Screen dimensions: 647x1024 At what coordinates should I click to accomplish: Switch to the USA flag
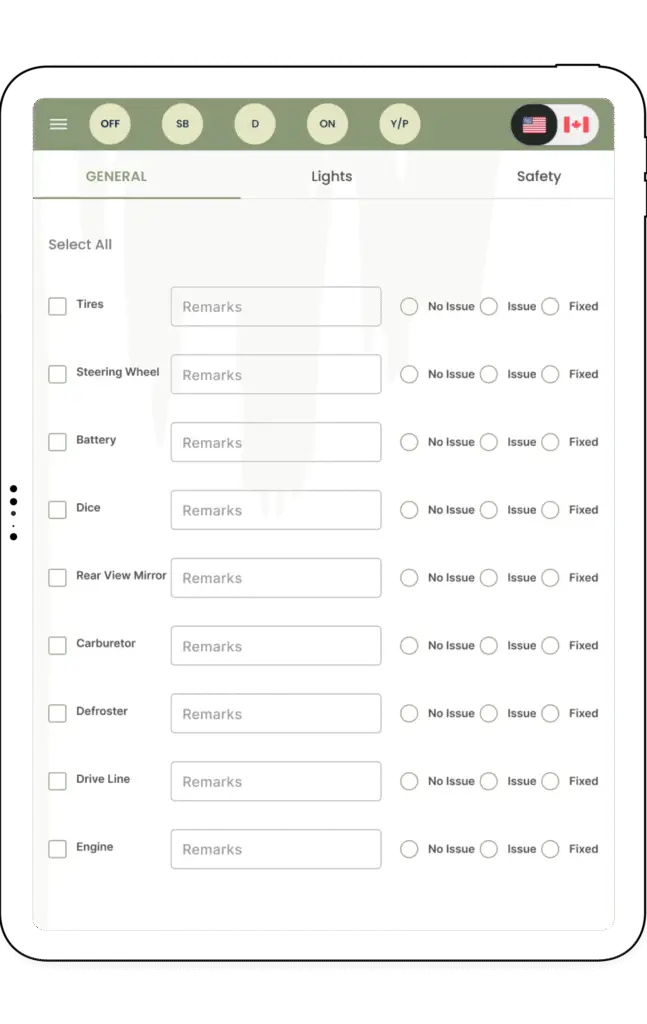click(535, 125)
